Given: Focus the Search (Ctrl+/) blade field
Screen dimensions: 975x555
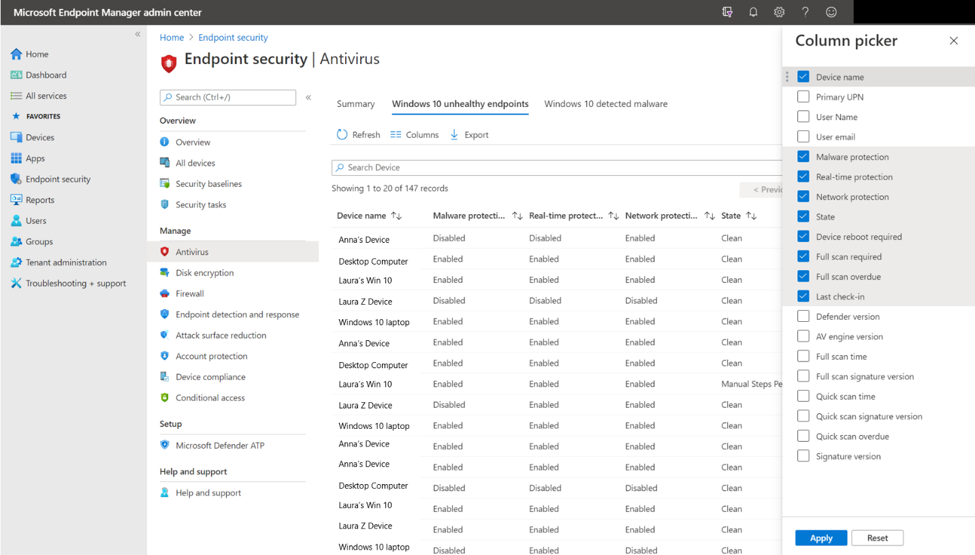Looking at the screenshot, I should tap(228, 97).
